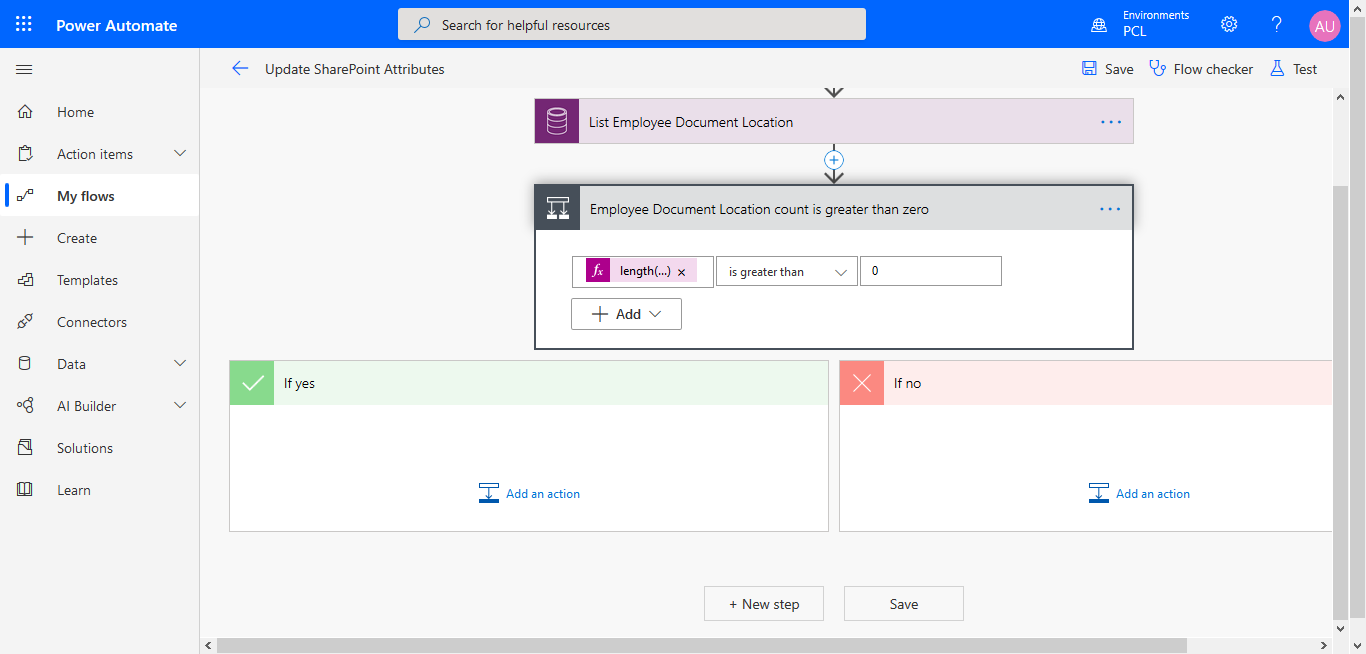The height and width of the screenshot is (654, 1366).
Task: Go back using the left arrow
Action: click(x=240, y=69)
